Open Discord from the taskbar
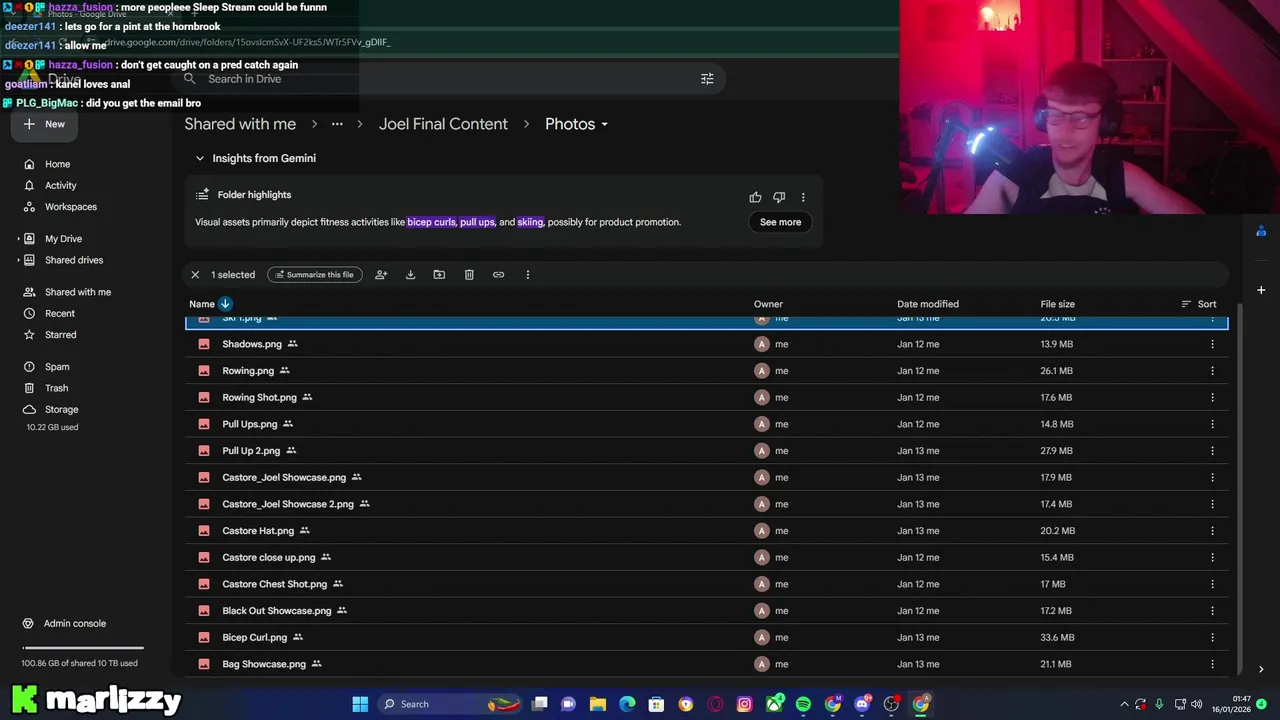The image size is (1280, 720). (x=862, y=704)
